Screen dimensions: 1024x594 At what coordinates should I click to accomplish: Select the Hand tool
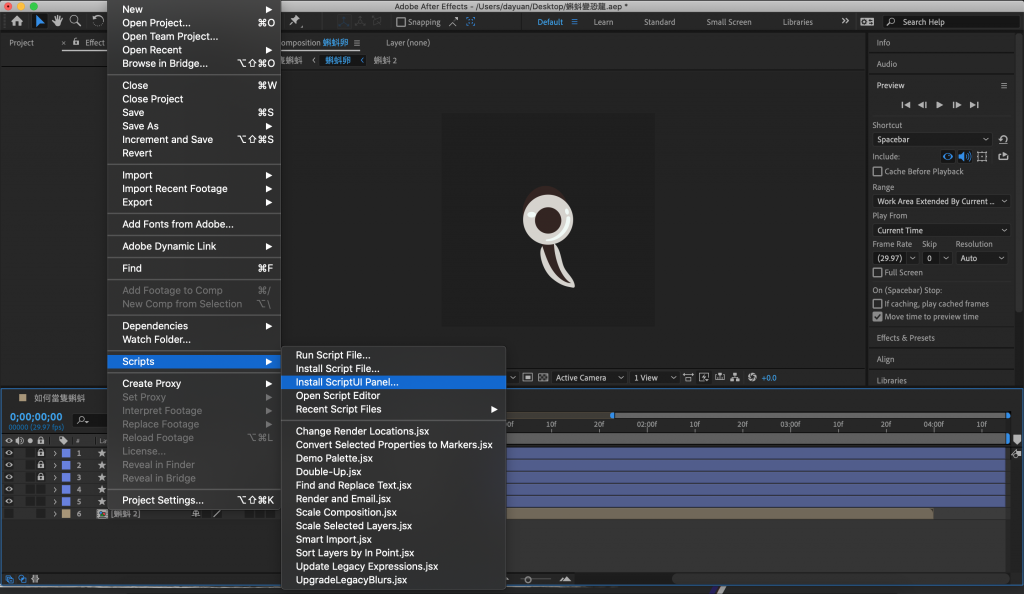tap(58, 21)
